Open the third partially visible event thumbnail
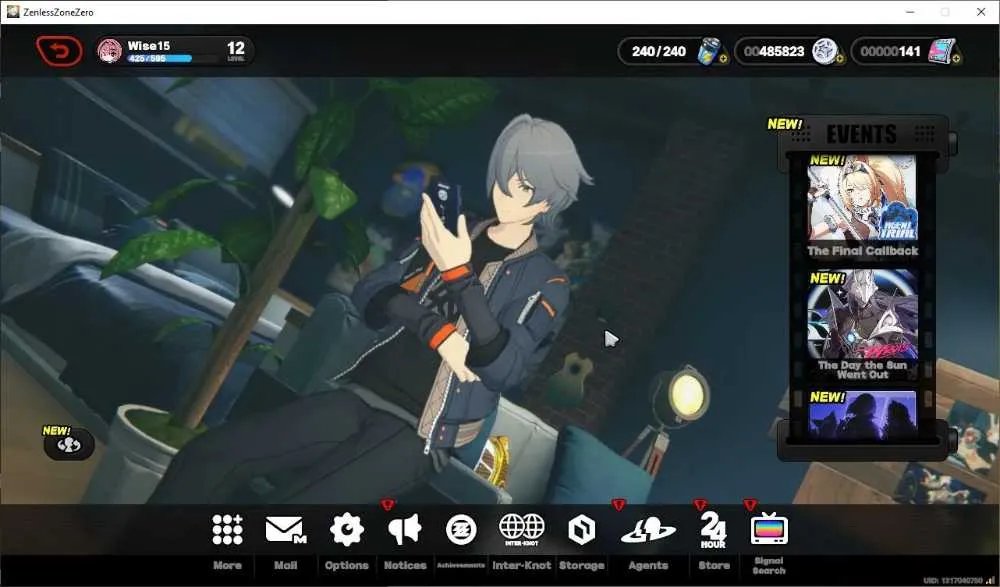Image resolution: width=1000 pixels, height=587 pixels. [862, 415]
